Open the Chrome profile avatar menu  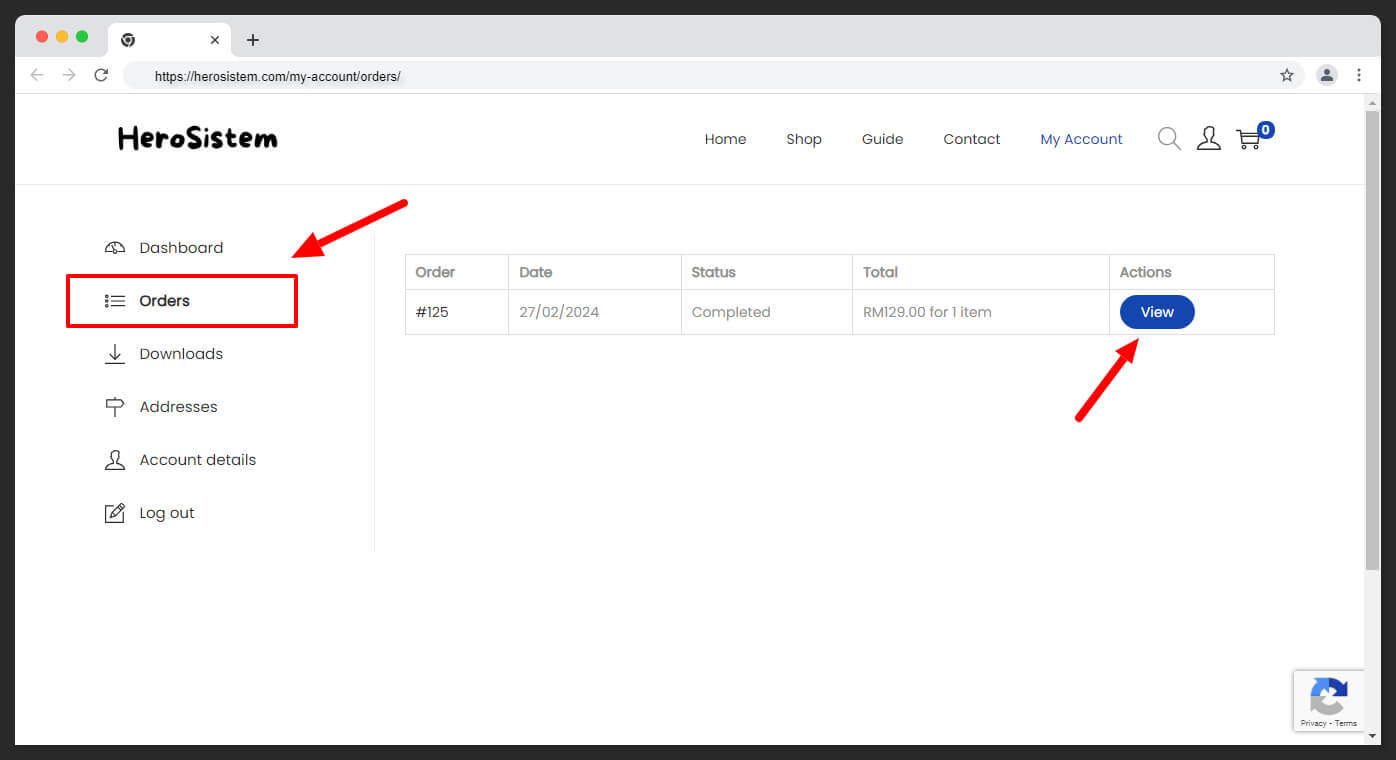tap(1327, 75)
